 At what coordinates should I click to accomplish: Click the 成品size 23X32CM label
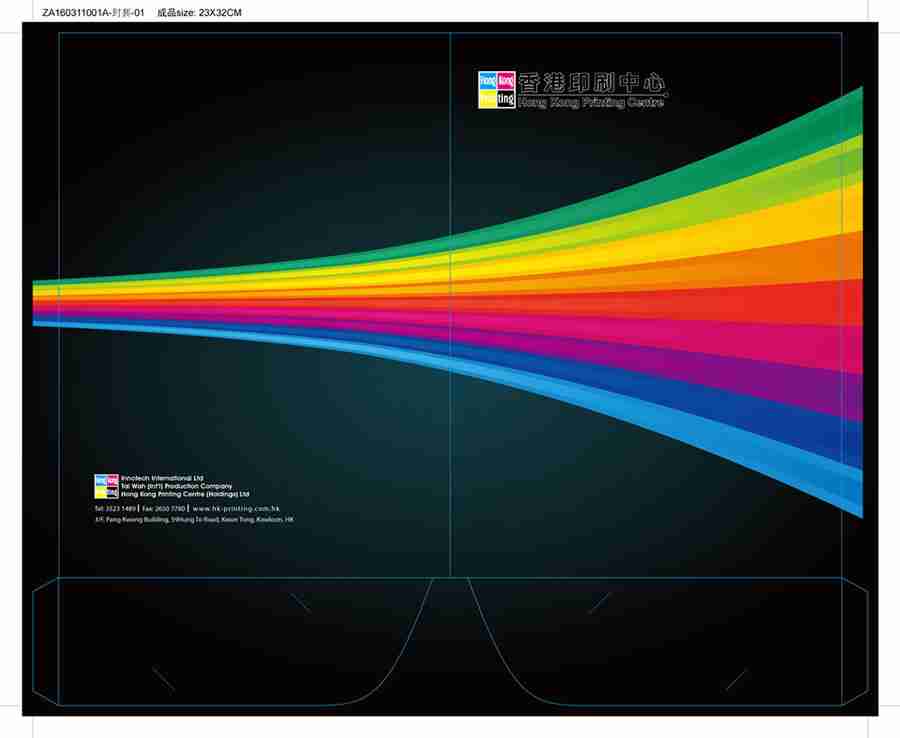200,12
